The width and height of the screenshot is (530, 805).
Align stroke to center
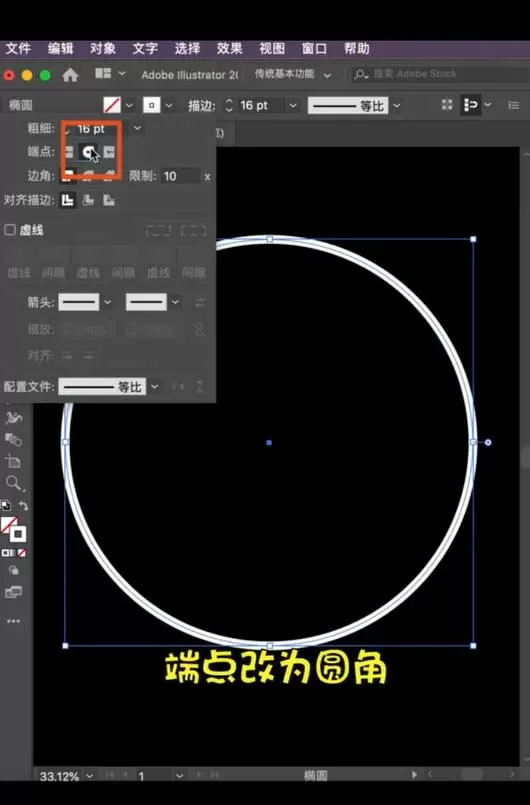(x=67, y=200)
